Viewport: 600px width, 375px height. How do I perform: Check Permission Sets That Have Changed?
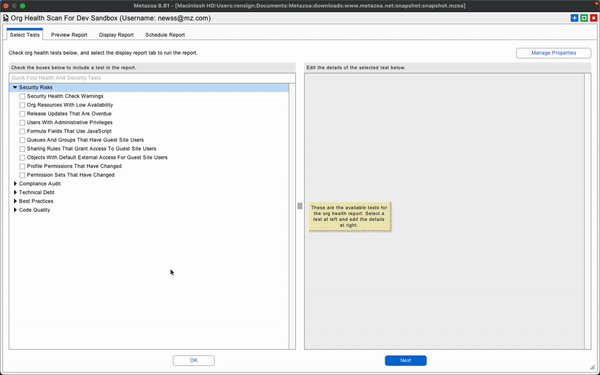pos(22,175)
